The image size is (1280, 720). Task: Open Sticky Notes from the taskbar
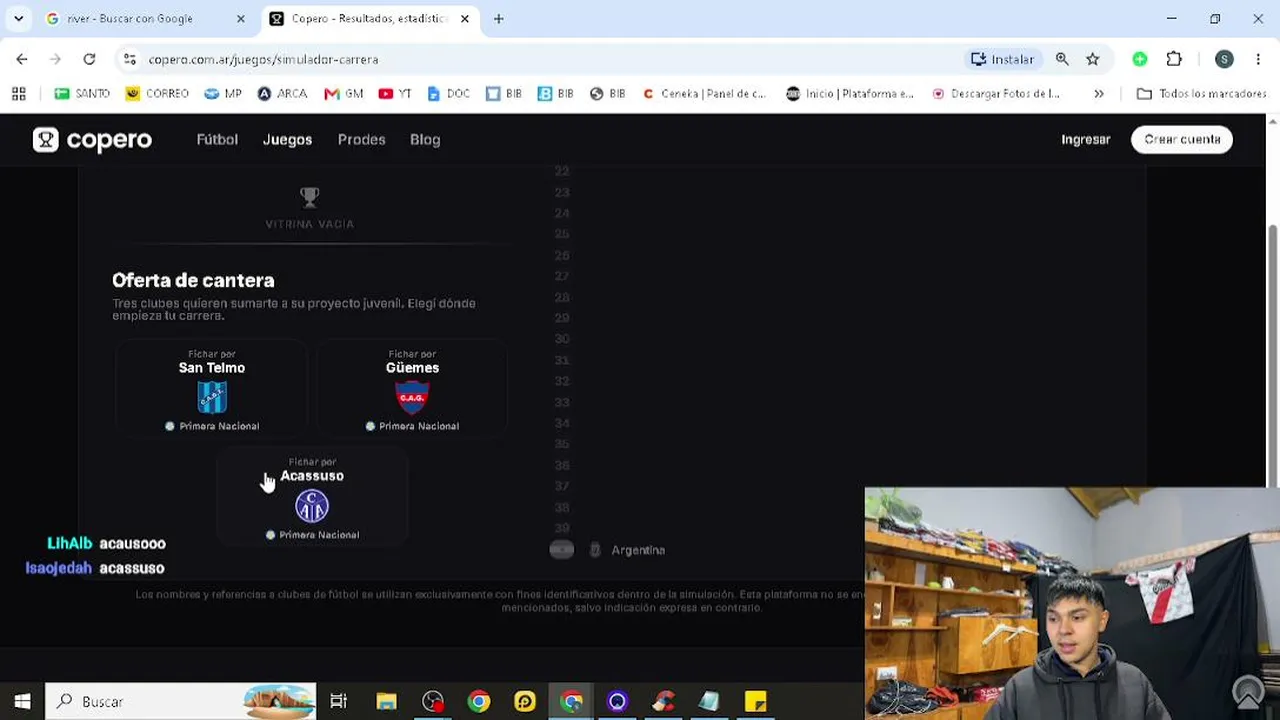[755, 701]
